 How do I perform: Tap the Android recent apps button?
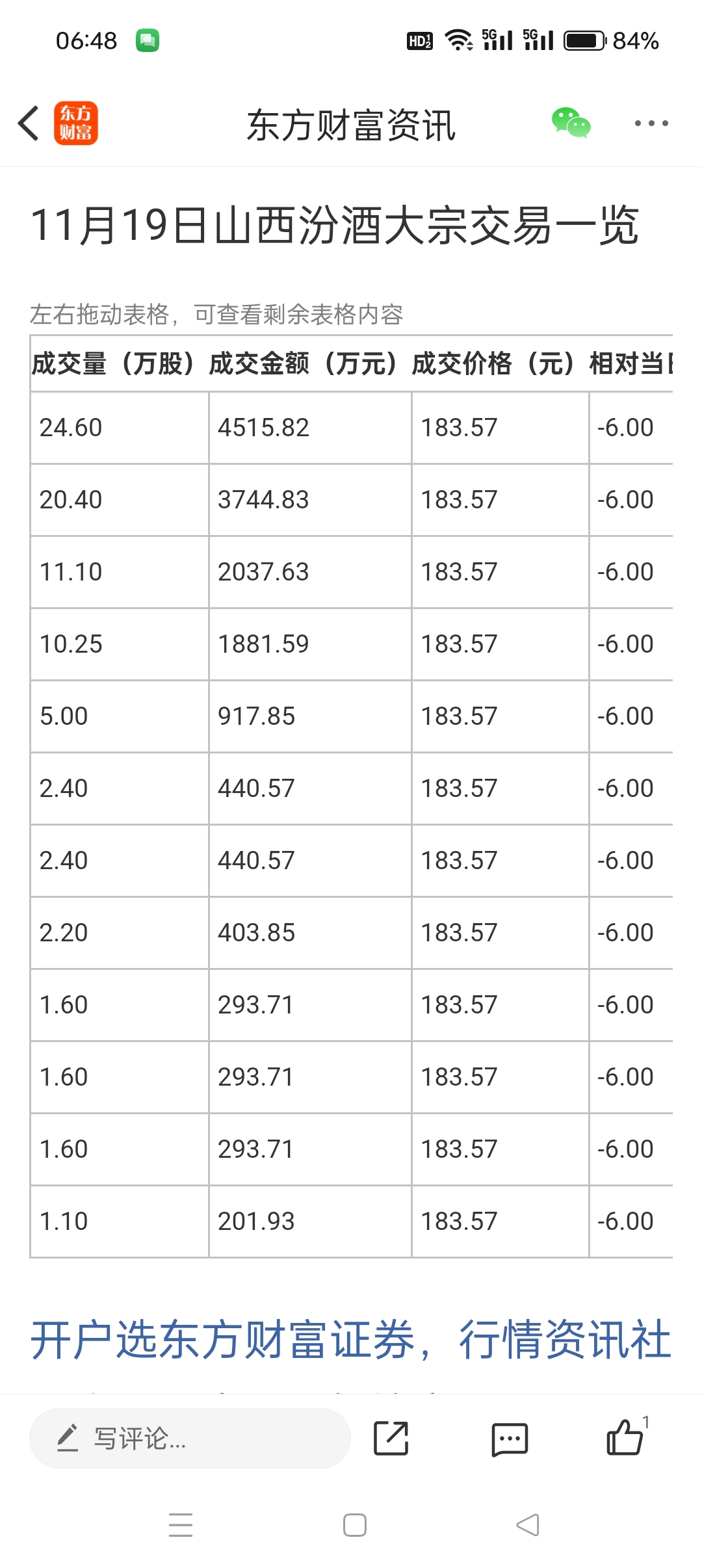(181, 1524)
